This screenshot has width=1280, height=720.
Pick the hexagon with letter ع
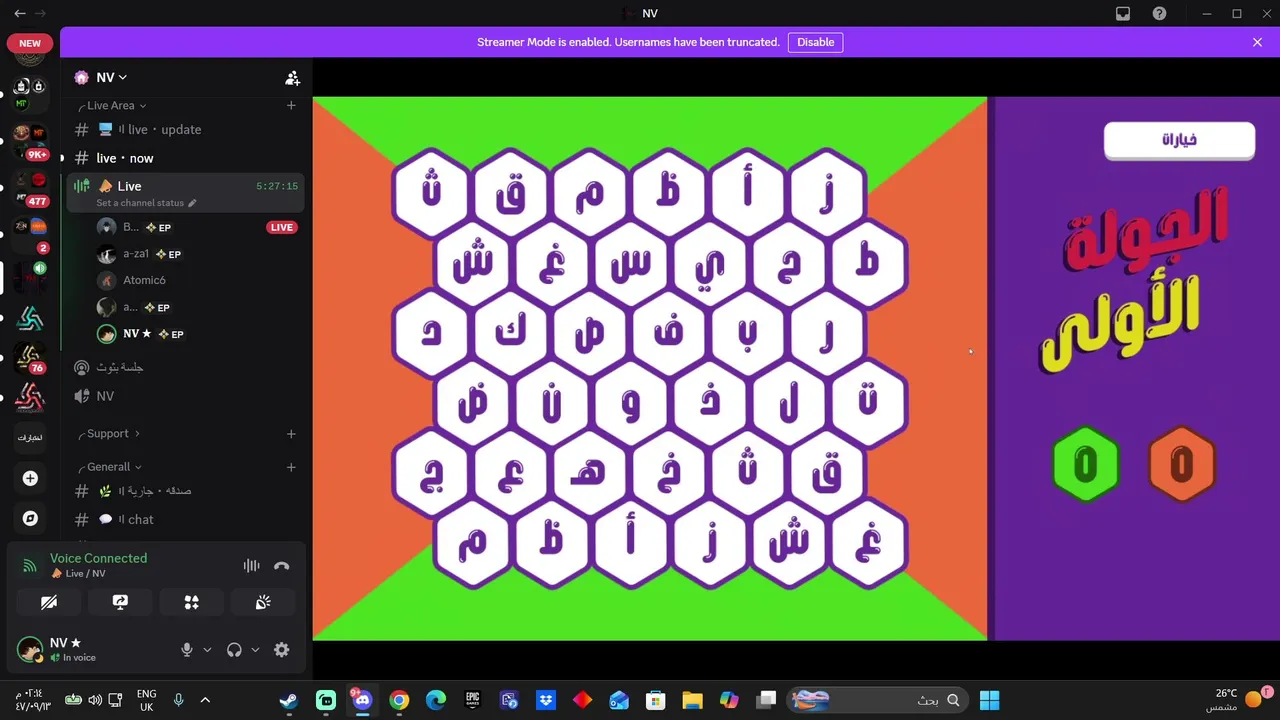click(510, 473)
